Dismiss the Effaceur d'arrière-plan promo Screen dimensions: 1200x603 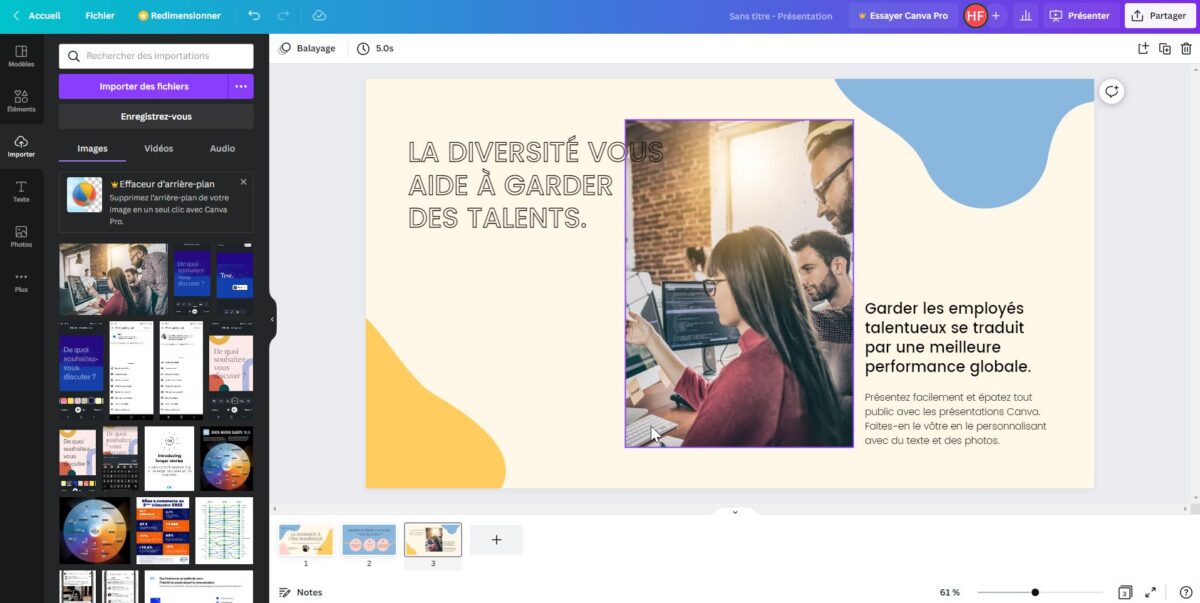click(x=243, y=181)
